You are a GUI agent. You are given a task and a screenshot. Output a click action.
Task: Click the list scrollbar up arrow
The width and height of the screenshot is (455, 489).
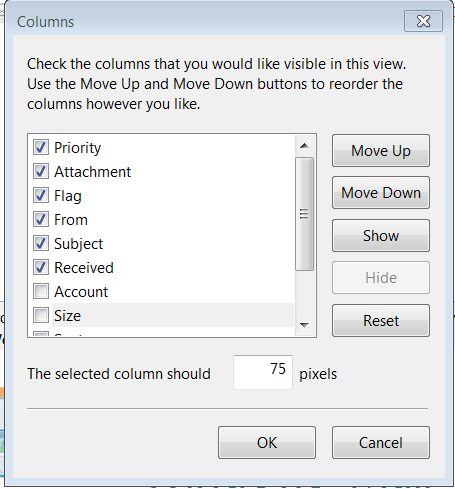pos(304,146)
